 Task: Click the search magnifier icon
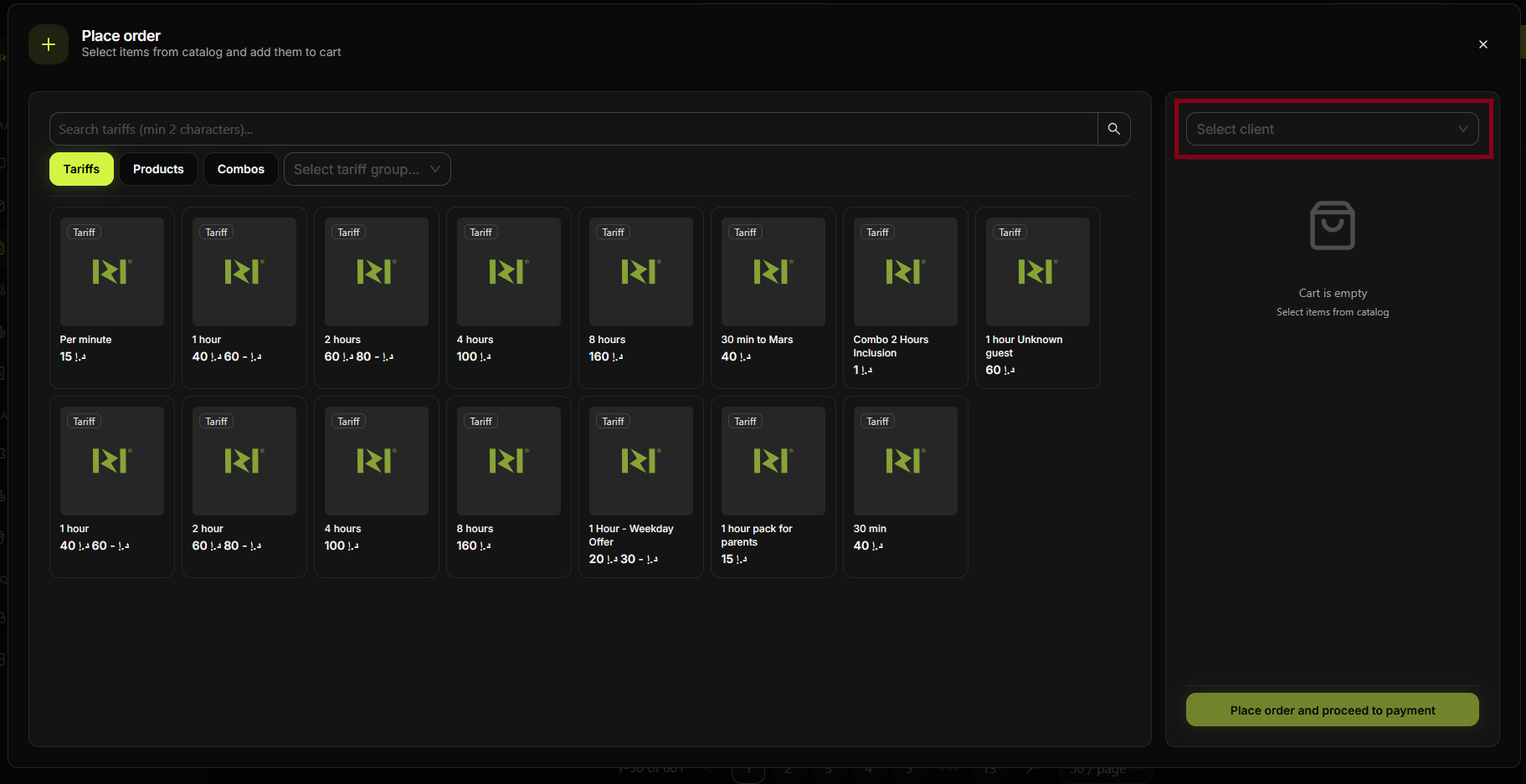[x=1113, y=129]
